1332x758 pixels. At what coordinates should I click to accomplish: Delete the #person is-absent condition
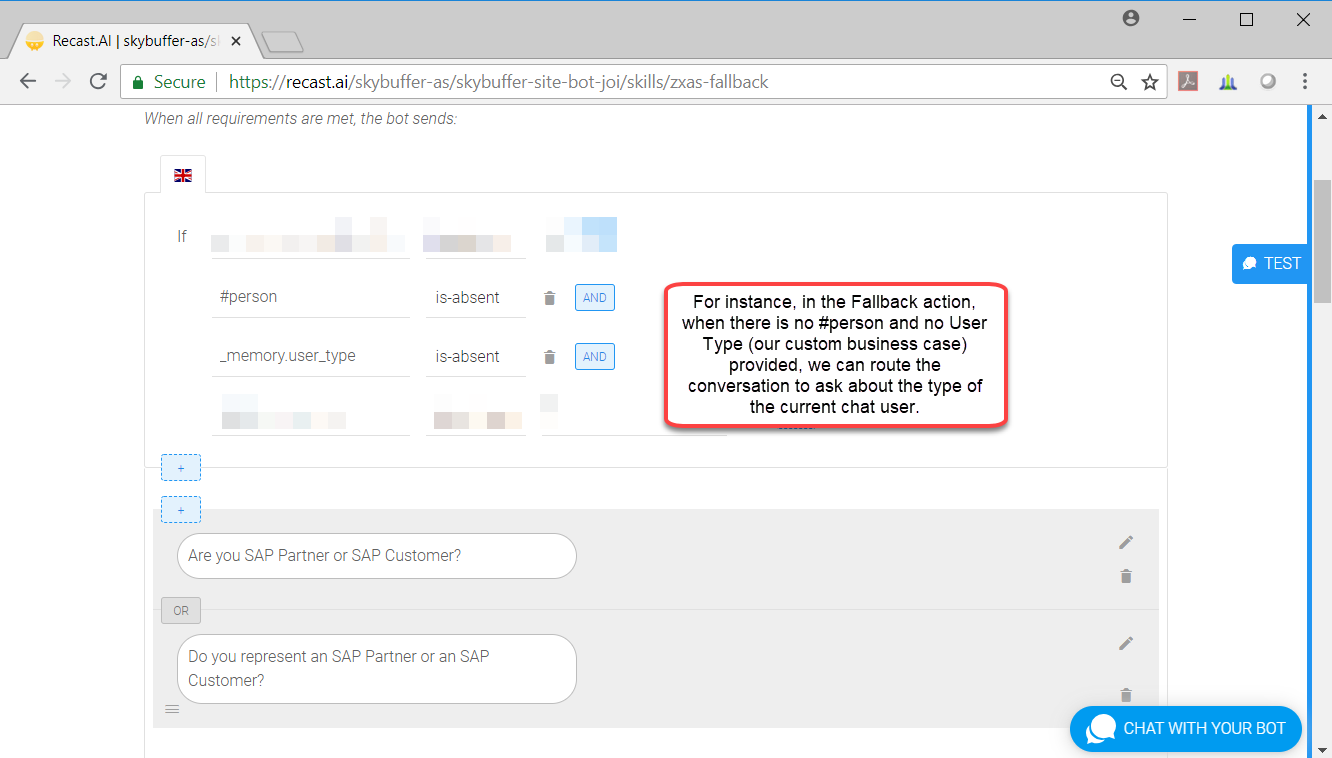[x=549, y=298]
